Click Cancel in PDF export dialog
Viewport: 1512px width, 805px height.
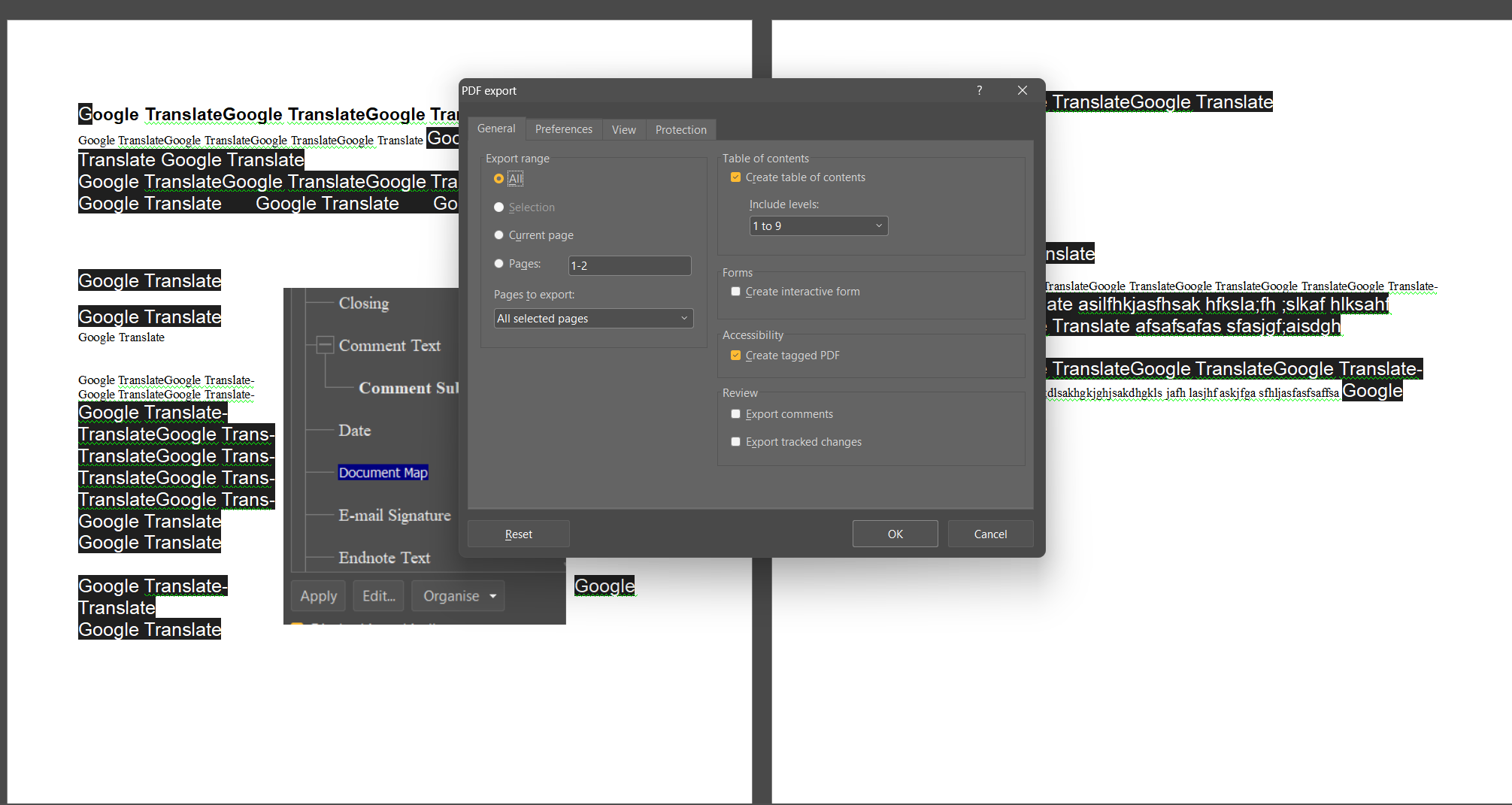point(990,534)
